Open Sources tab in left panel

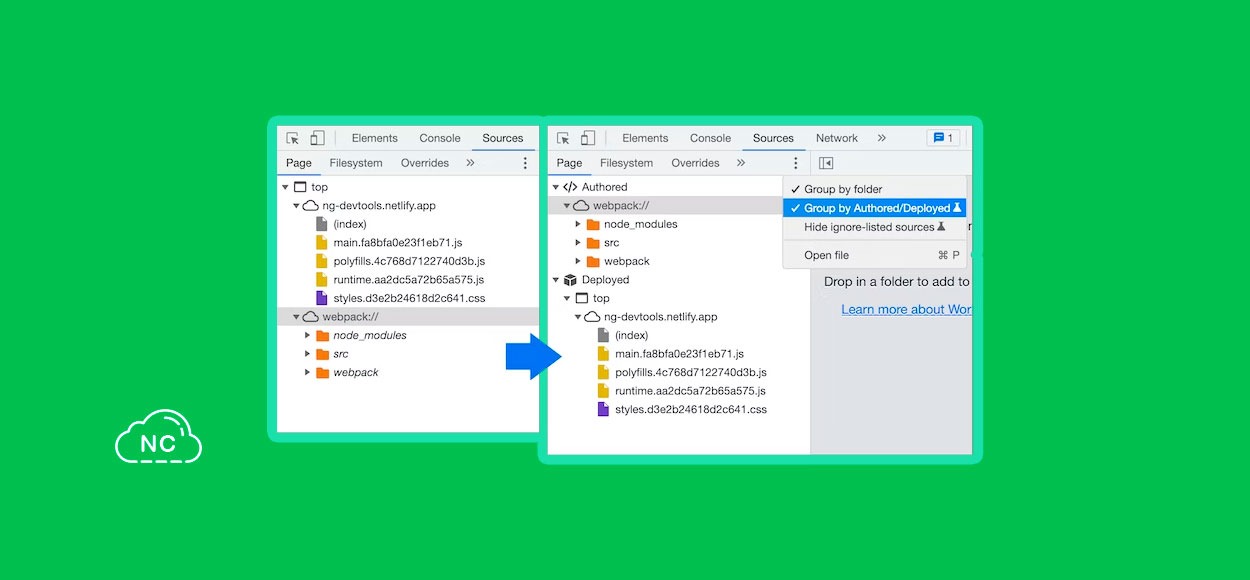[503, 138]
